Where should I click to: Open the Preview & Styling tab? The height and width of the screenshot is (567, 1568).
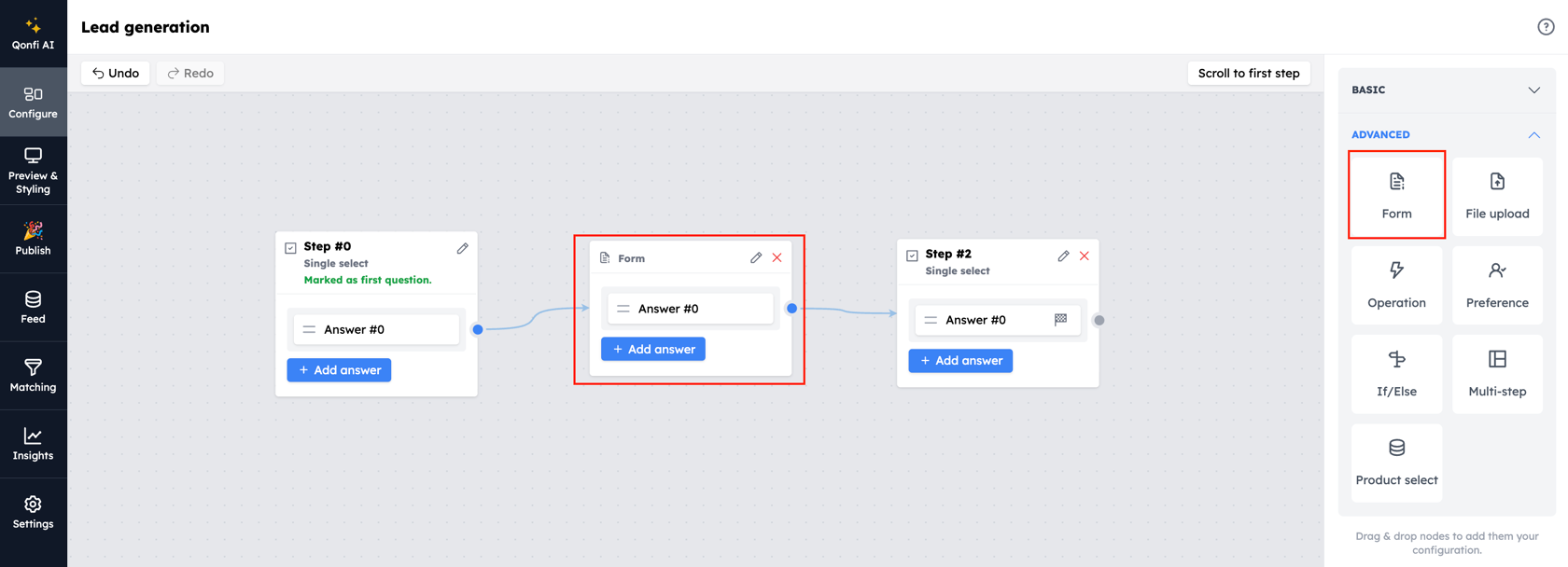(x=34, y=171)
